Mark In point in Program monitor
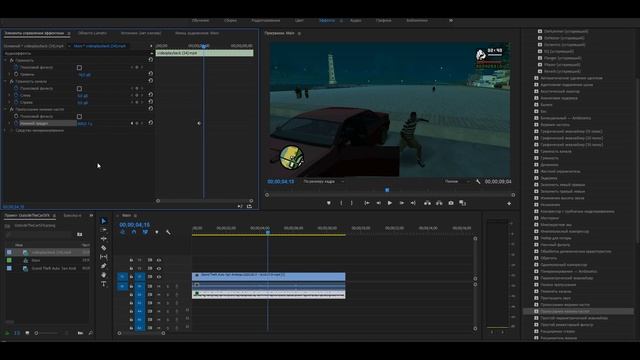640x360 pixels. [341, 203]
